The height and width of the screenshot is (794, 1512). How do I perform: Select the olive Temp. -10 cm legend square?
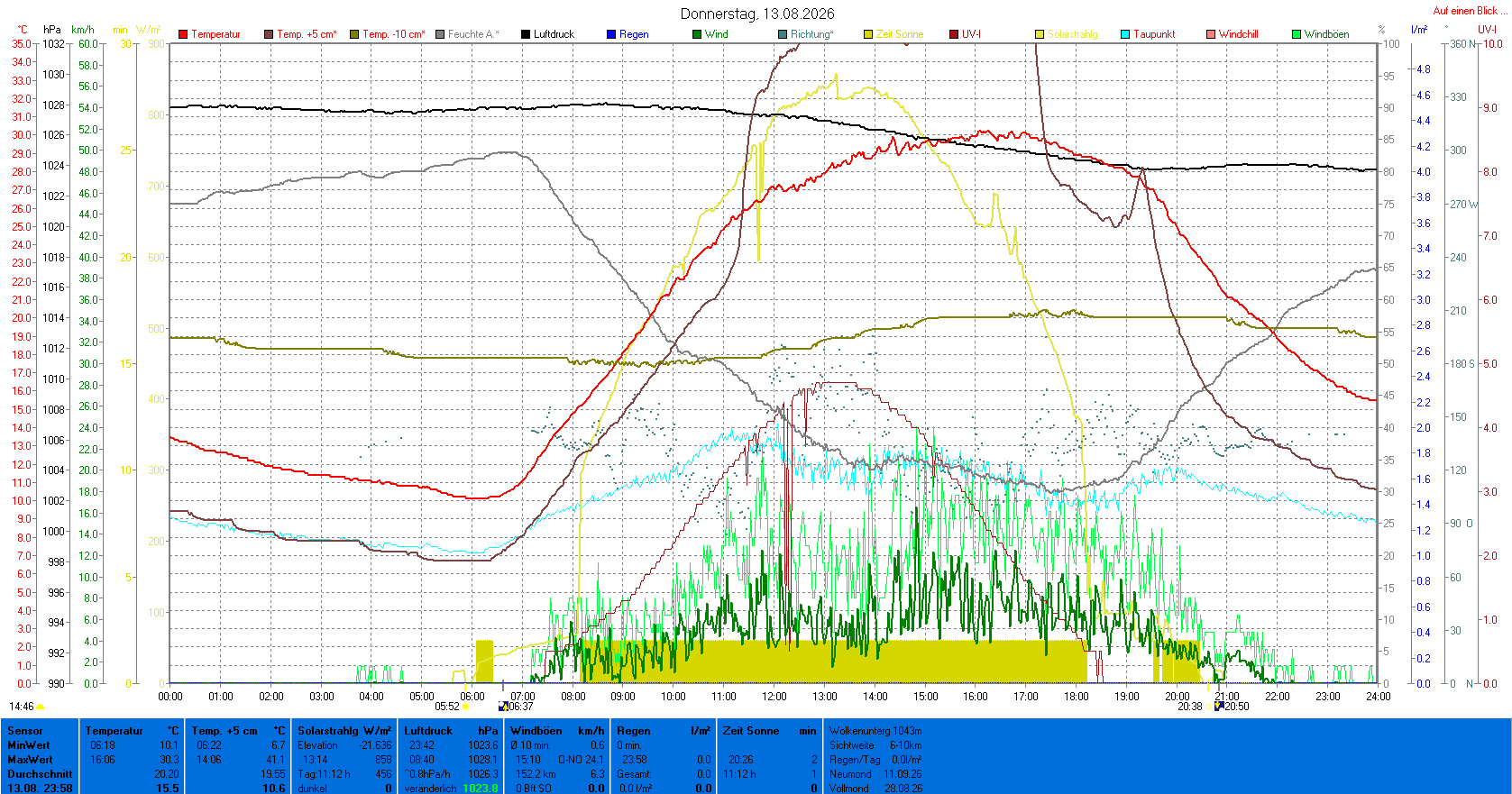pyautogui.click(x=354, y=34)
